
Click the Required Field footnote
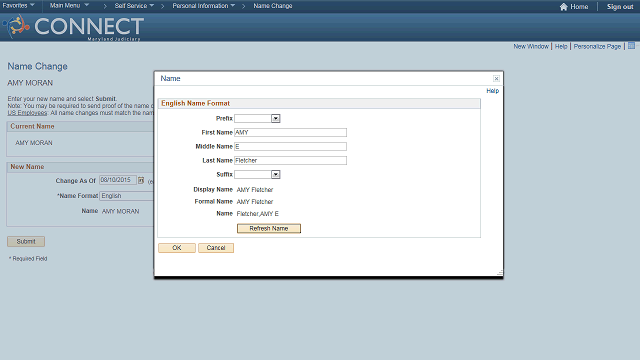(28, 258)
